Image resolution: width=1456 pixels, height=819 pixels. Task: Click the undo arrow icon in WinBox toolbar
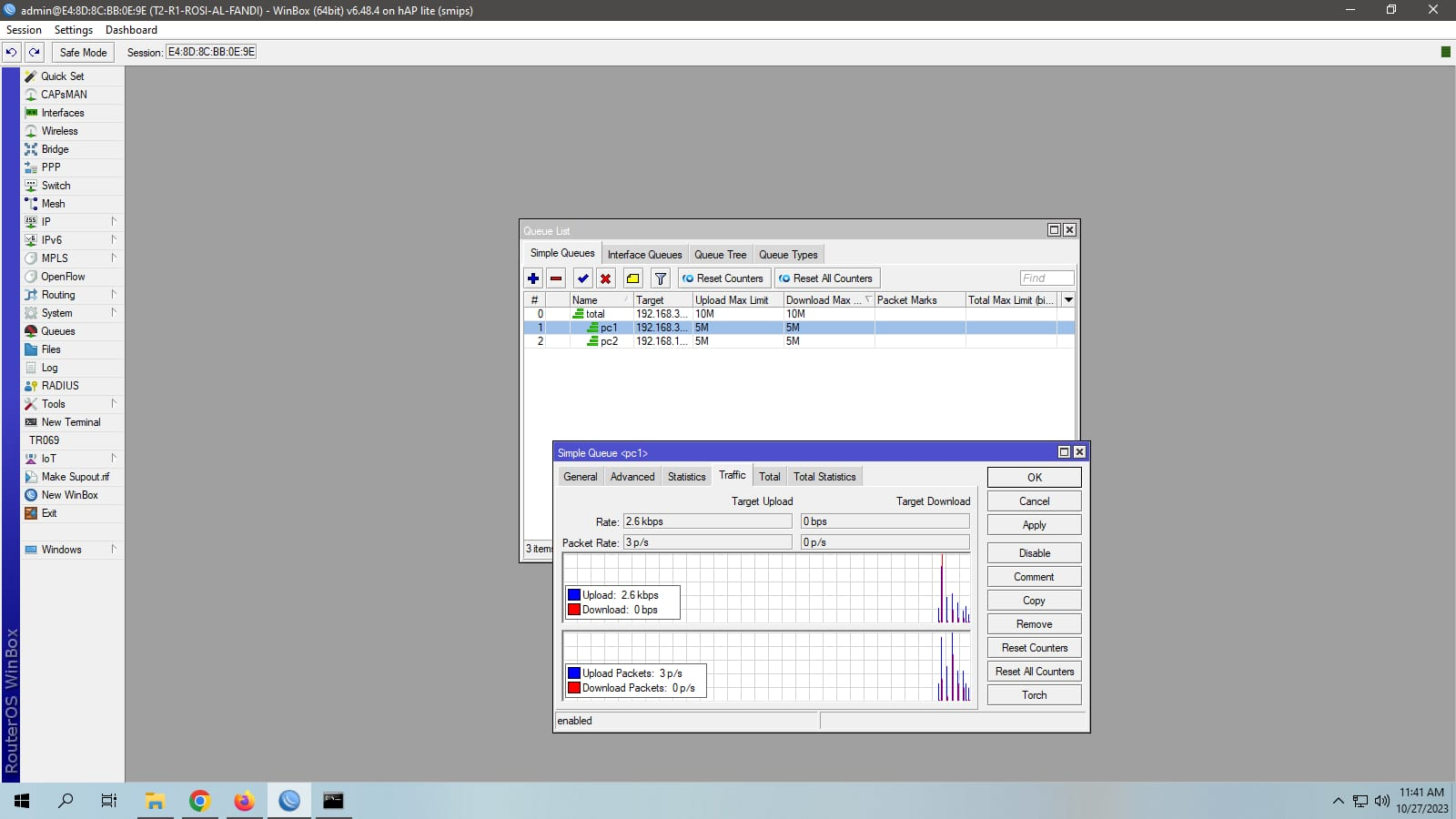[11, 52]
